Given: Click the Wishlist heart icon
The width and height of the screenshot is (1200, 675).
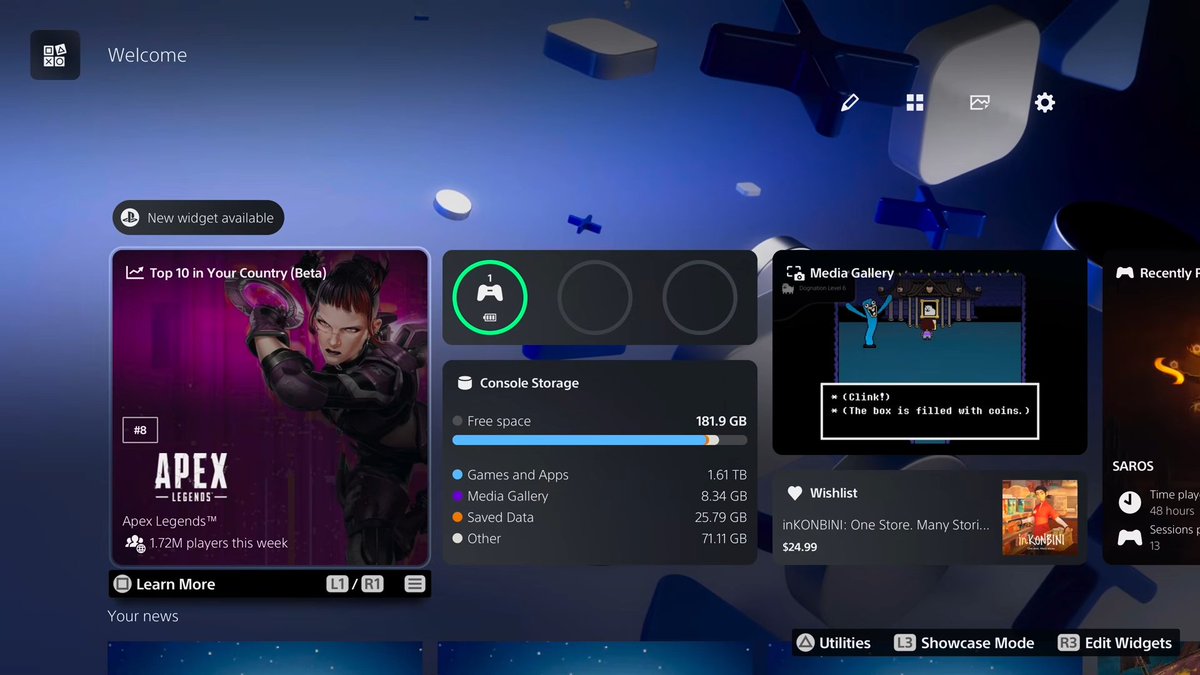Looking at the screenshot, I should pyautogui.click(x=795, y=493).
